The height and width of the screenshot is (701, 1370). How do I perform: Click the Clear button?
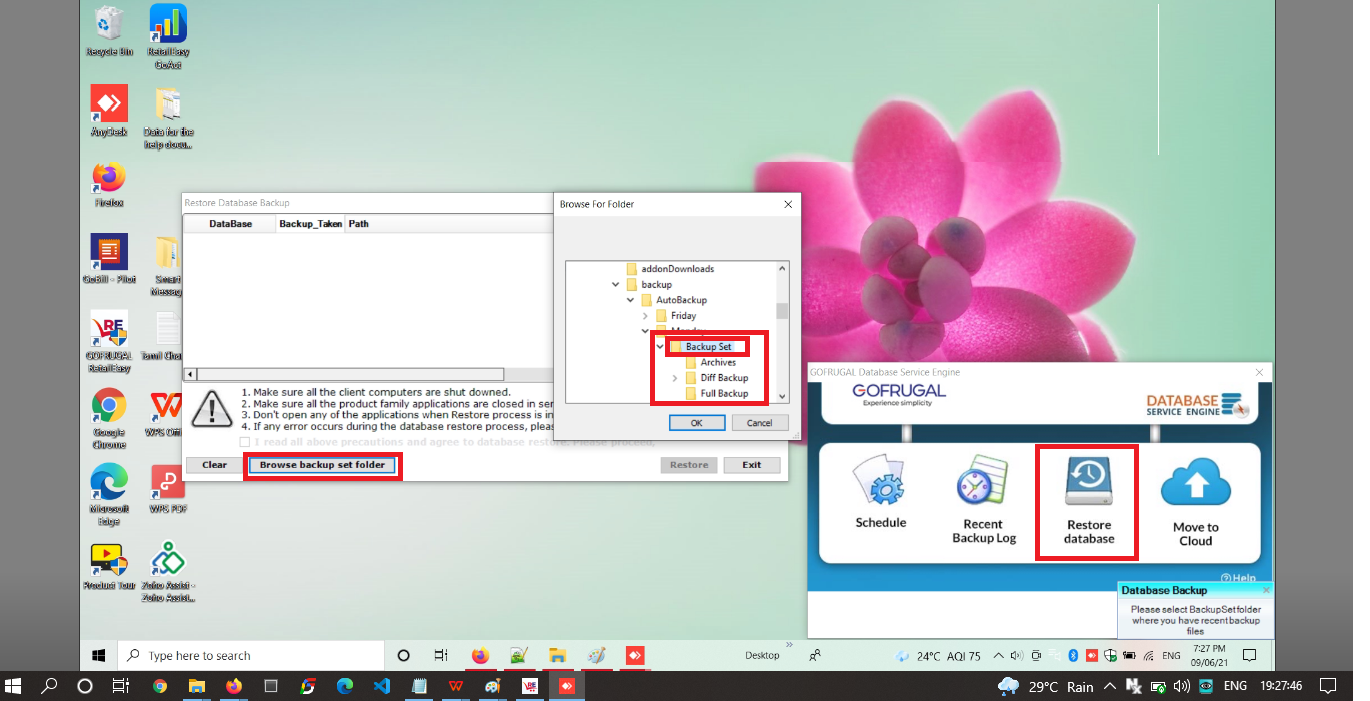(x=214, y=465)
